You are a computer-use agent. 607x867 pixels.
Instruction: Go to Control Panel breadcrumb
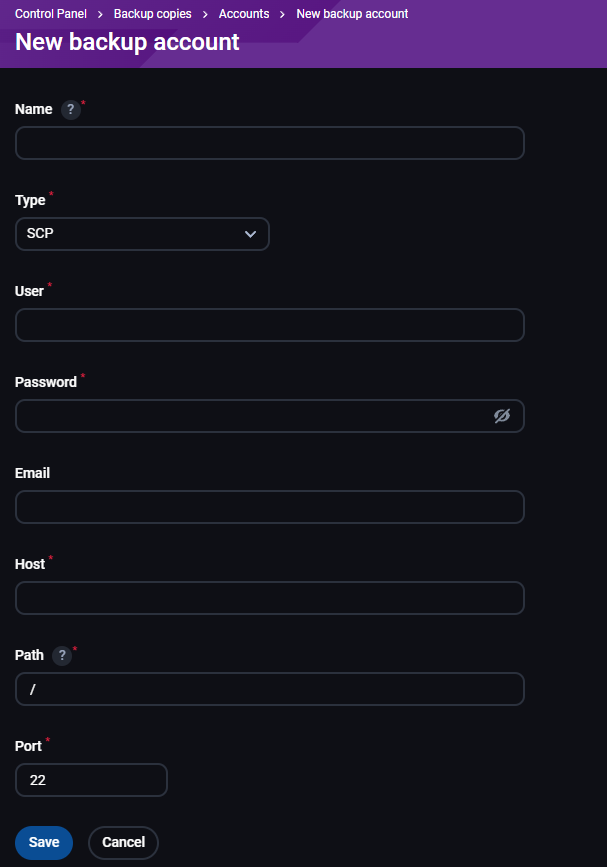pyautogui.click(x=50, y=14)
